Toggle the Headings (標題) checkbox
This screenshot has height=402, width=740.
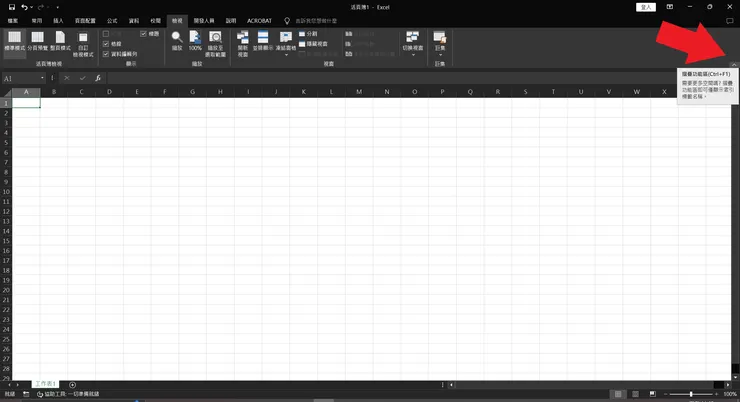pyautogui.click(x=143, y=34)
